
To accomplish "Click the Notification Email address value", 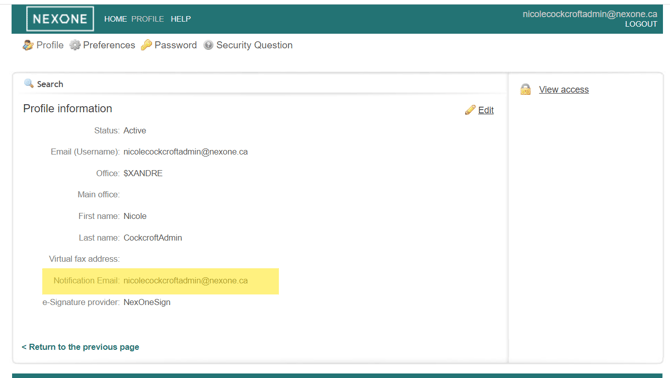I will 185,281.
